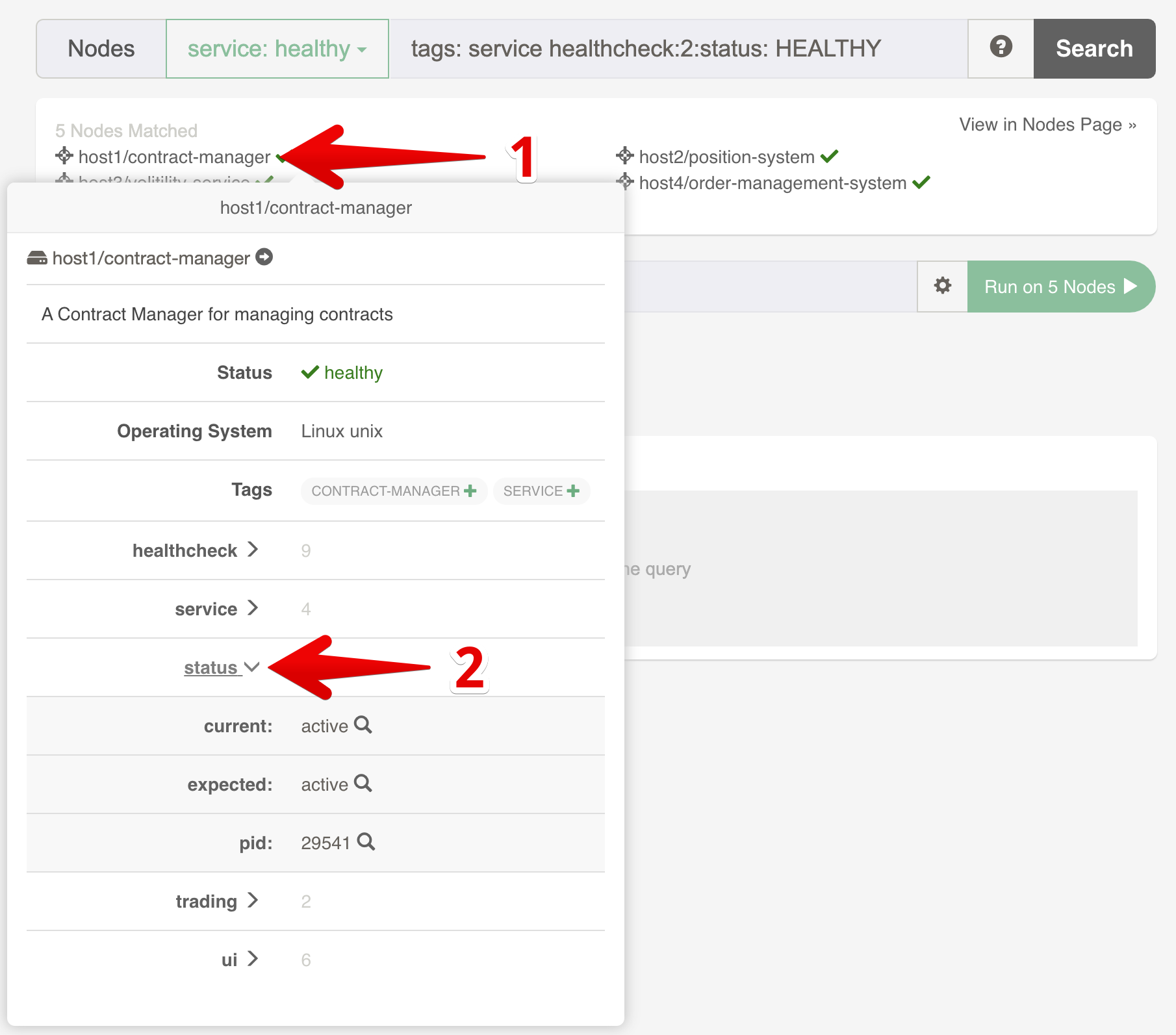
Task: Collapse the status attribute section
Action: 221,667
